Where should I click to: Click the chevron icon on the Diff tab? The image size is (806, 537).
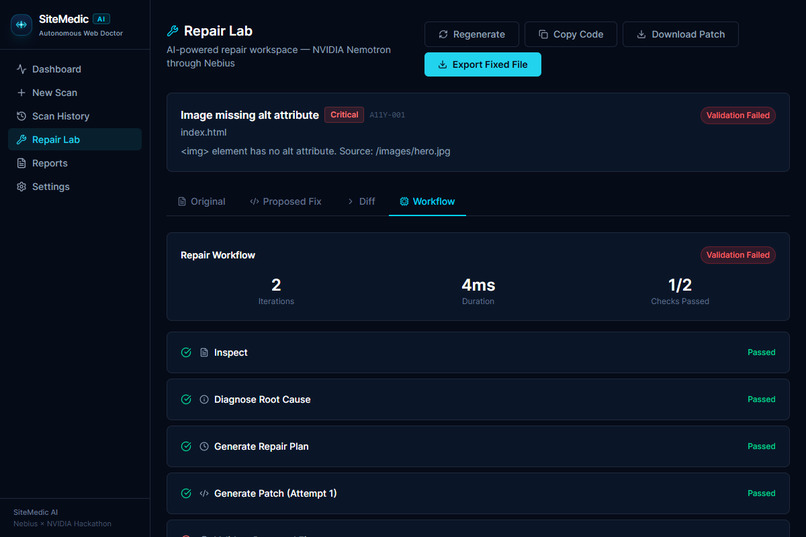pos(350,201)
